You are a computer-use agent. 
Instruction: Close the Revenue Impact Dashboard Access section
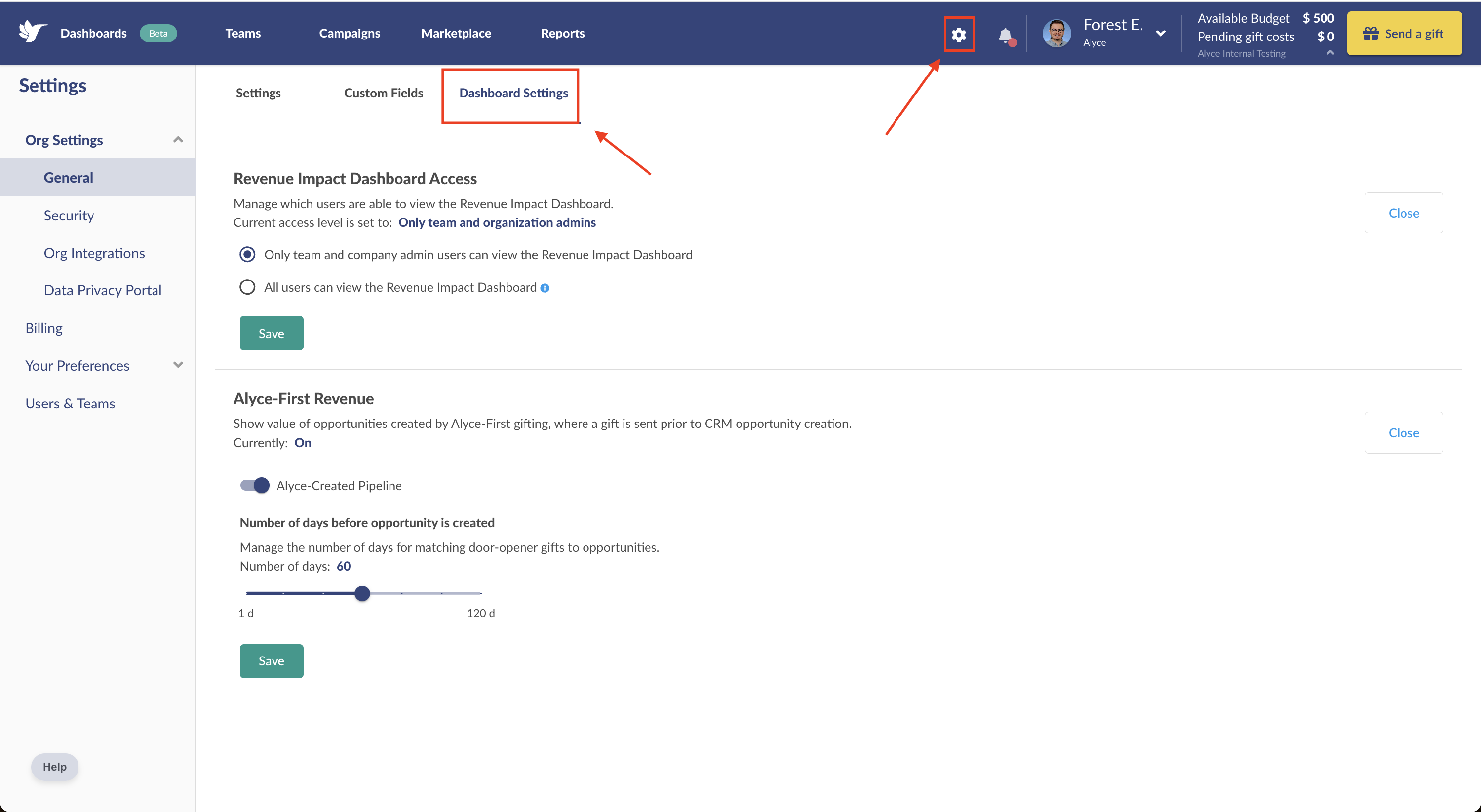(x=1403, y=213)
